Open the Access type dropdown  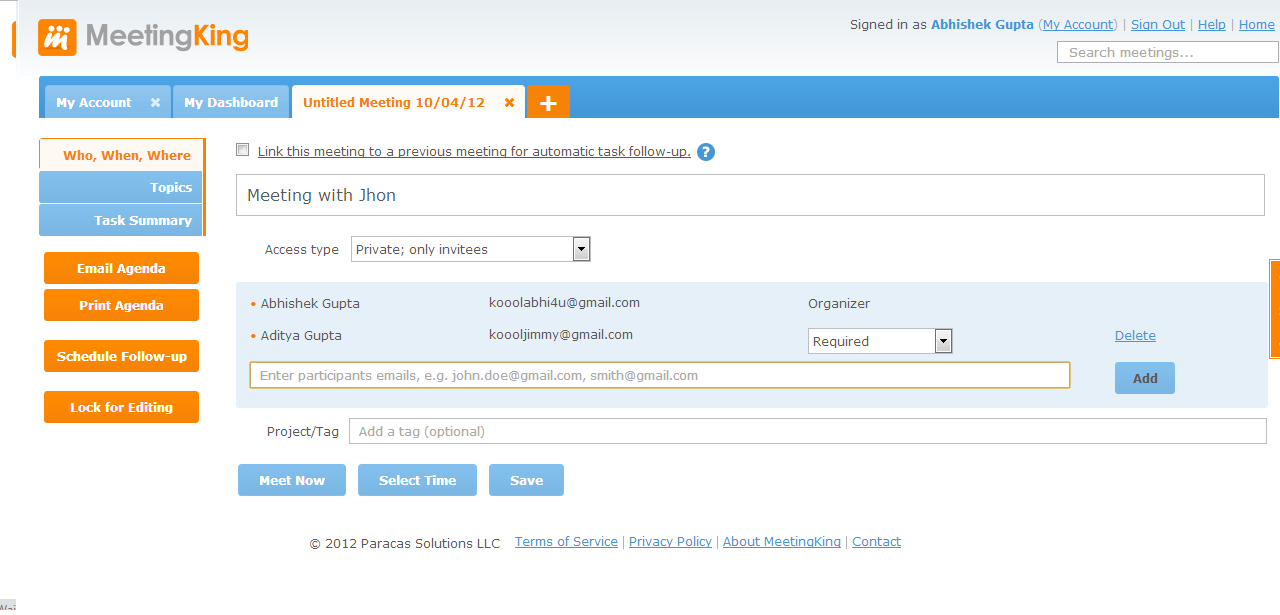tap(581, 249)
